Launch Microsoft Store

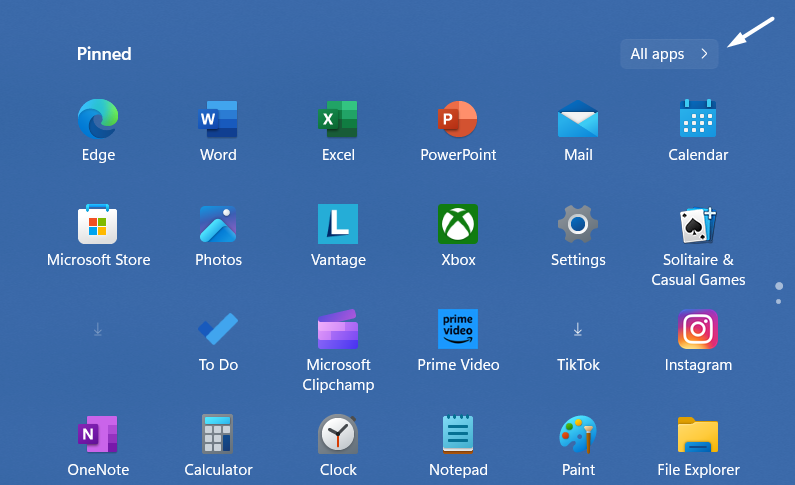point(98,225)
